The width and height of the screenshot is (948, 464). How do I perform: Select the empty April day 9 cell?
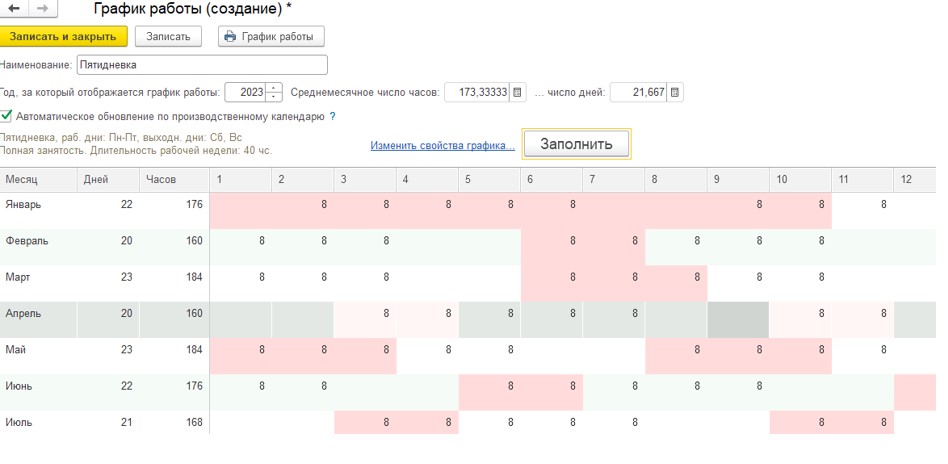pyautogui.click(x=738, y=319)
